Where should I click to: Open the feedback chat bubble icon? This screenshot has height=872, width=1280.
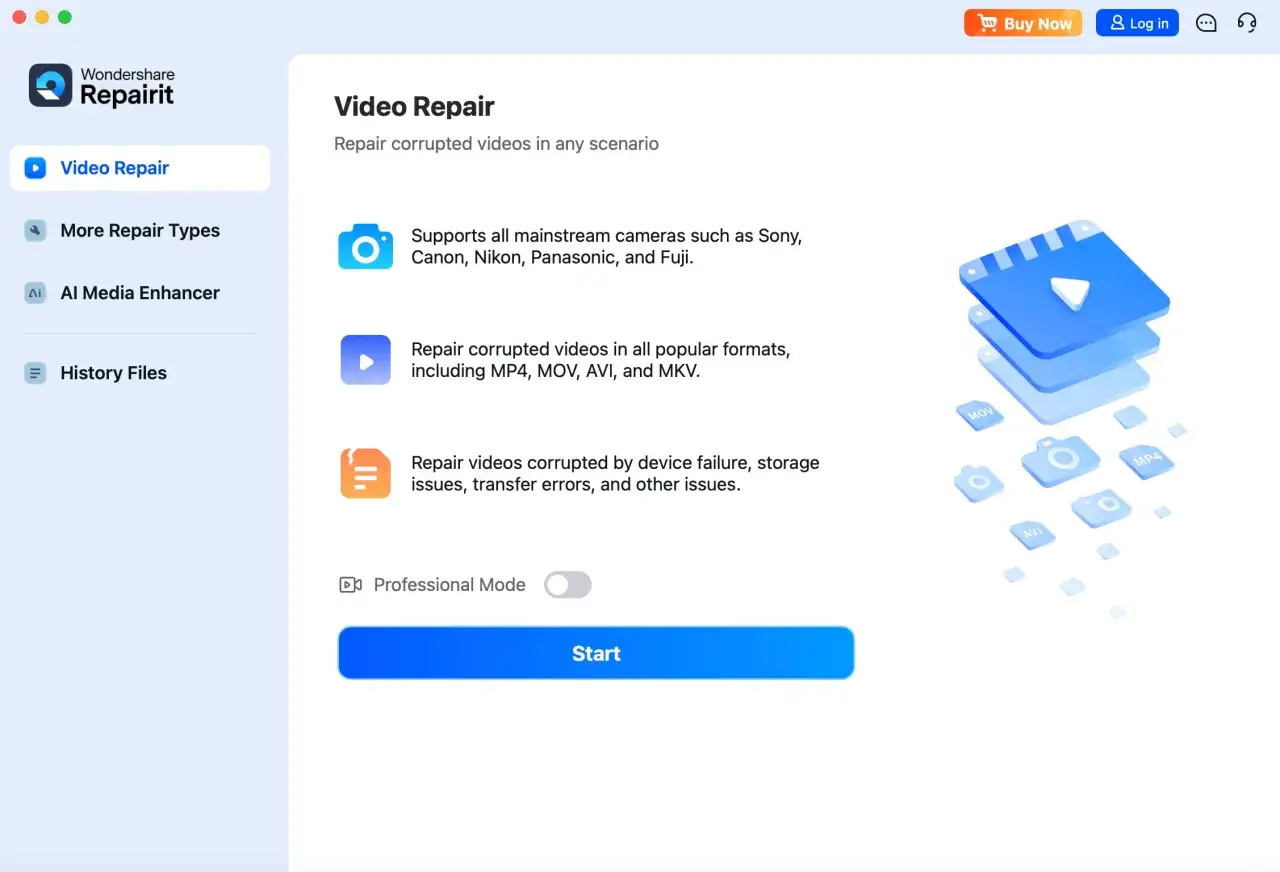click(x=1206, y=23)
